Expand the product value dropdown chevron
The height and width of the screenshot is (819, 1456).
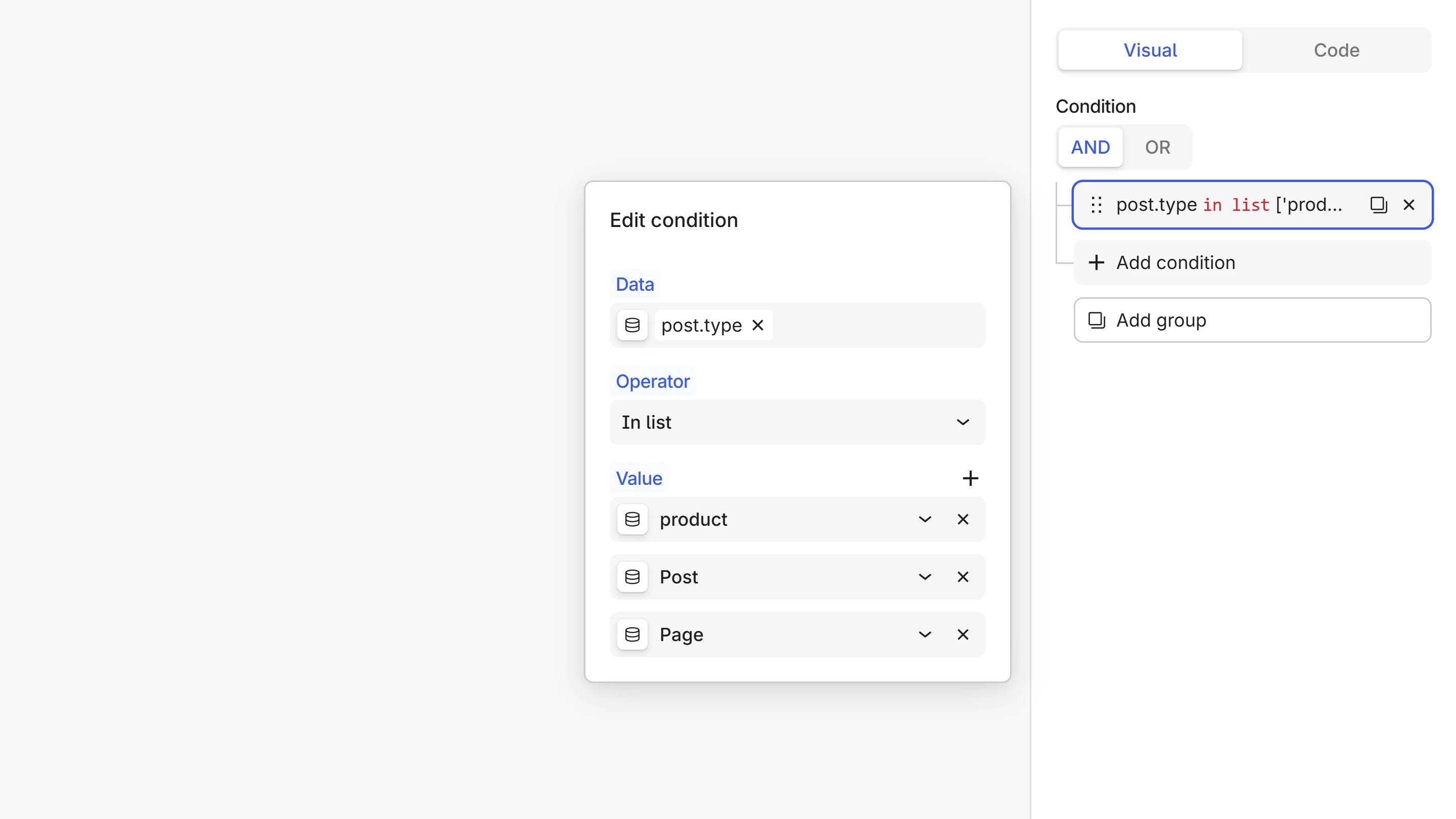pos(925,519)
